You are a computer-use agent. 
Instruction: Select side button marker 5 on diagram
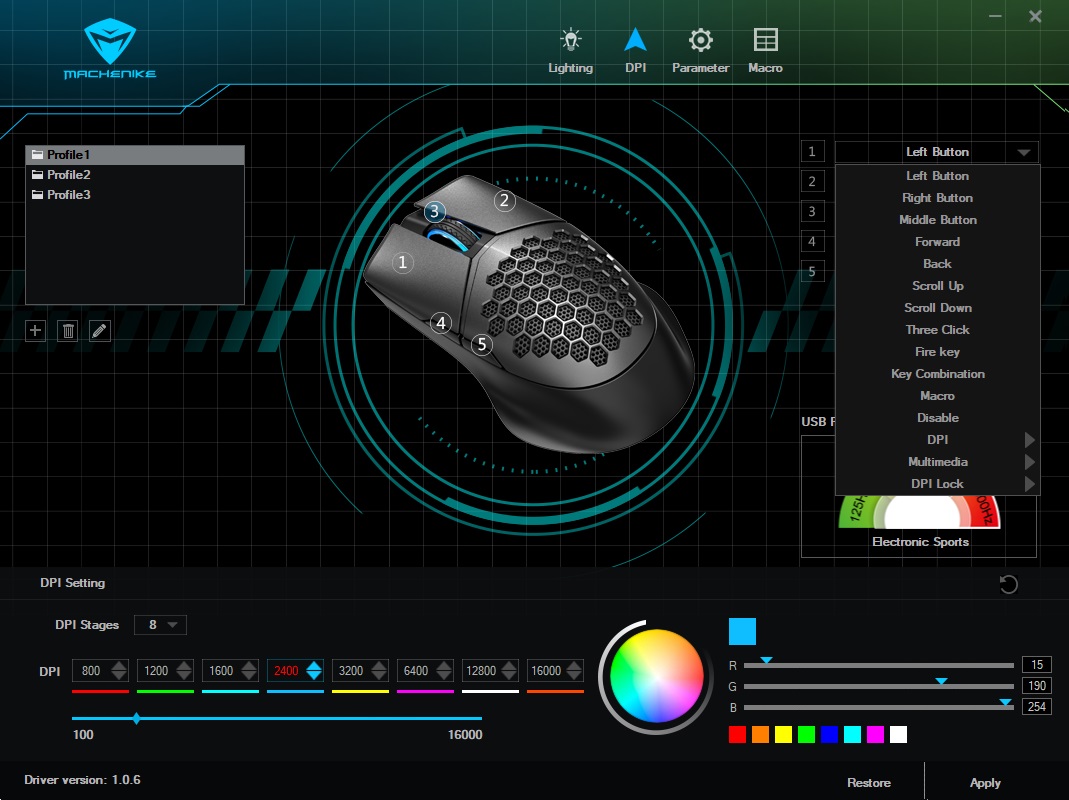pyautogui.click(x=482, y=344)
